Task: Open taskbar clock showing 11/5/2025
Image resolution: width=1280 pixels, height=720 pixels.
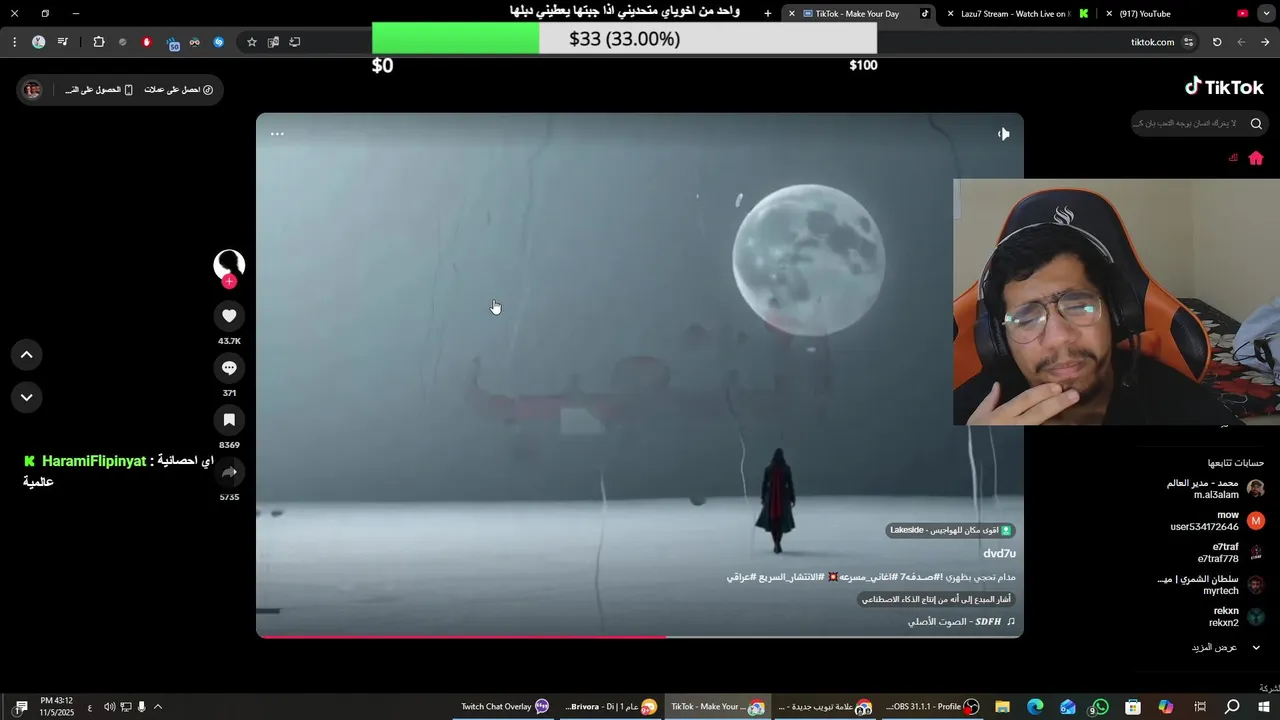Action: tap(57, 707)
